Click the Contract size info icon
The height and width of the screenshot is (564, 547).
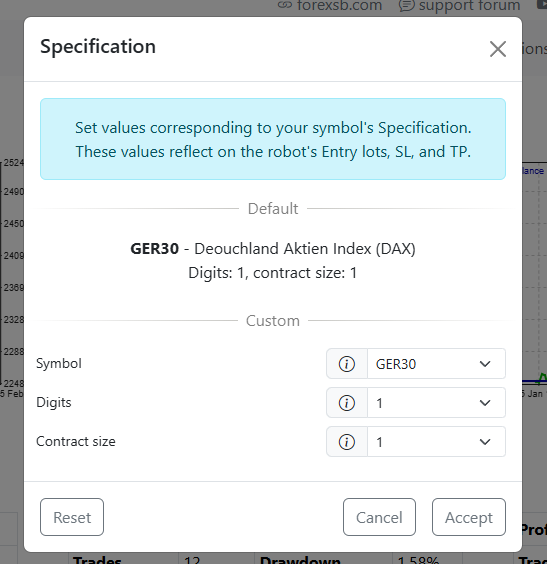[347, 442]
